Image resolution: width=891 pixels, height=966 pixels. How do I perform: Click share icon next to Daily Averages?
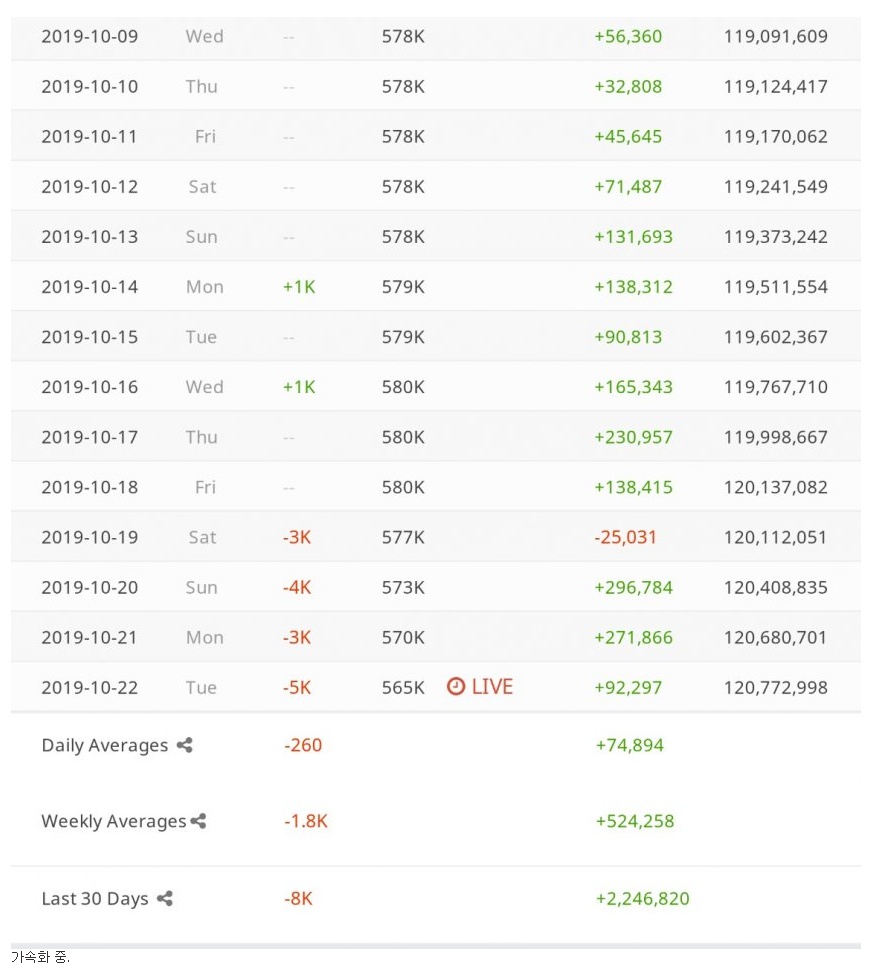(x=184, y=745)
